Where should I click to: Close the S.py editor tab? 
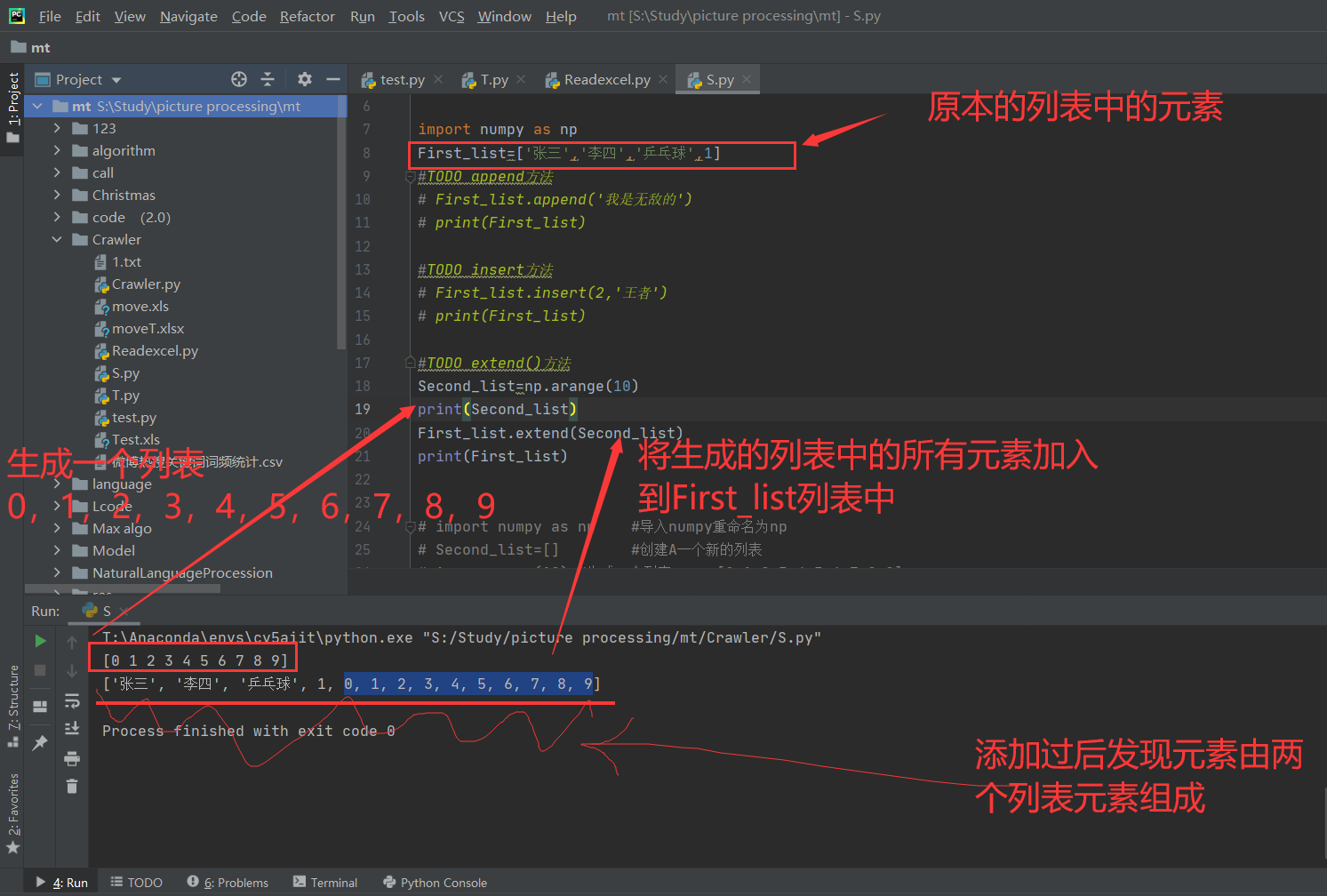coord(747,79)
